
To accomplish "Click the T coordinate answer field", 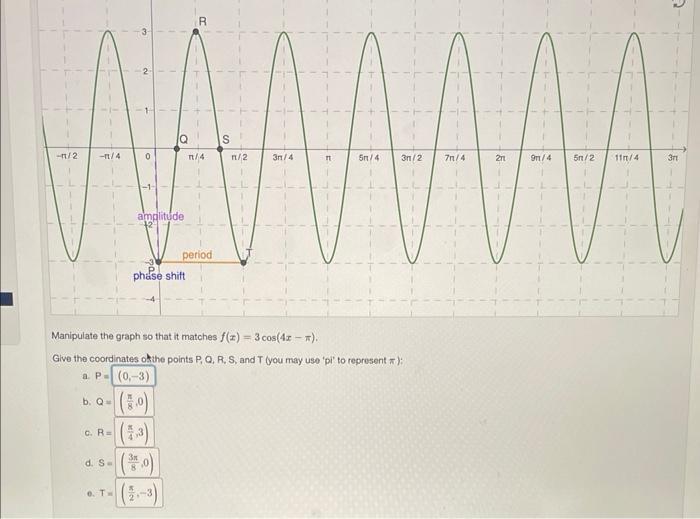I will click(139, 493).
